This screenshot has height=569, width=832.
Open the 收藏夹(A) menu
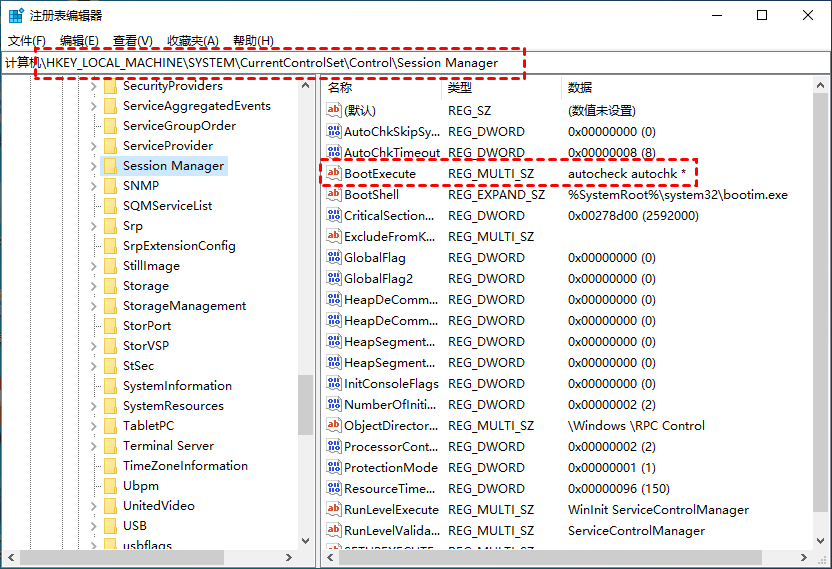point(193,41)
